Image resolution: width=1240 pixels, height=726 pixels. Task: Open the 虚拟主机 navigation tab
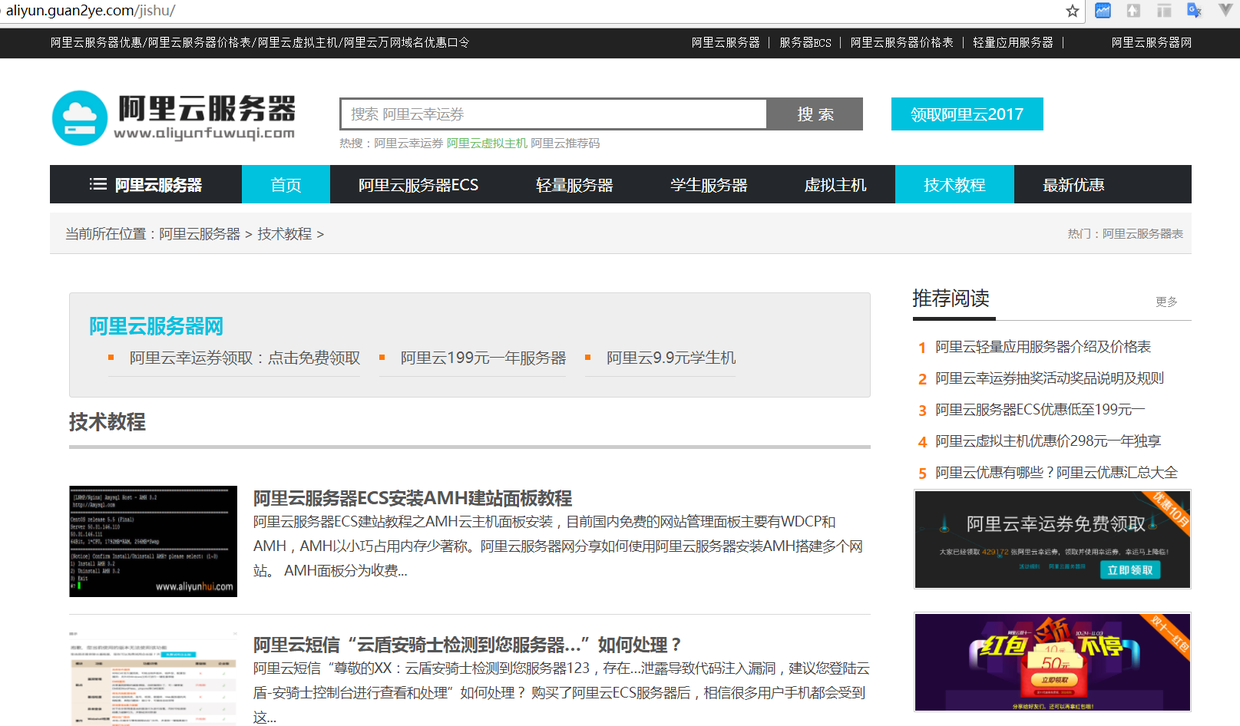tap(836, 185)
